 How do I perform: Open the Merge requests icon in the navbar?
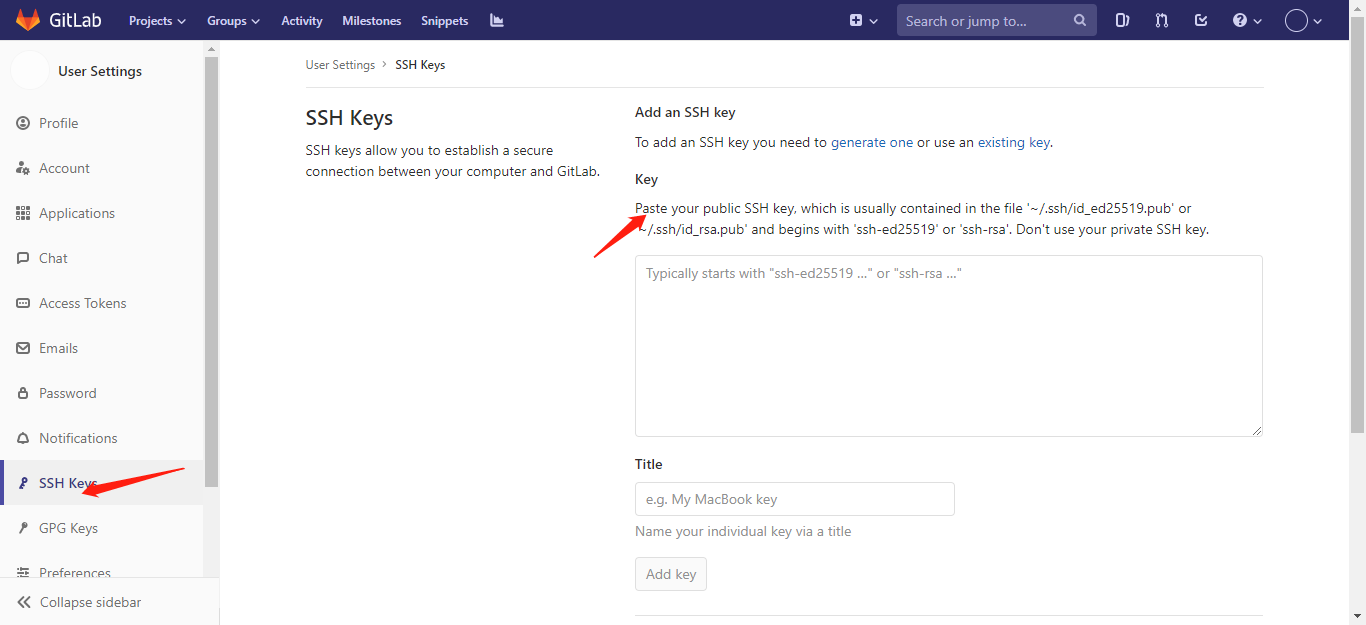1162,20
